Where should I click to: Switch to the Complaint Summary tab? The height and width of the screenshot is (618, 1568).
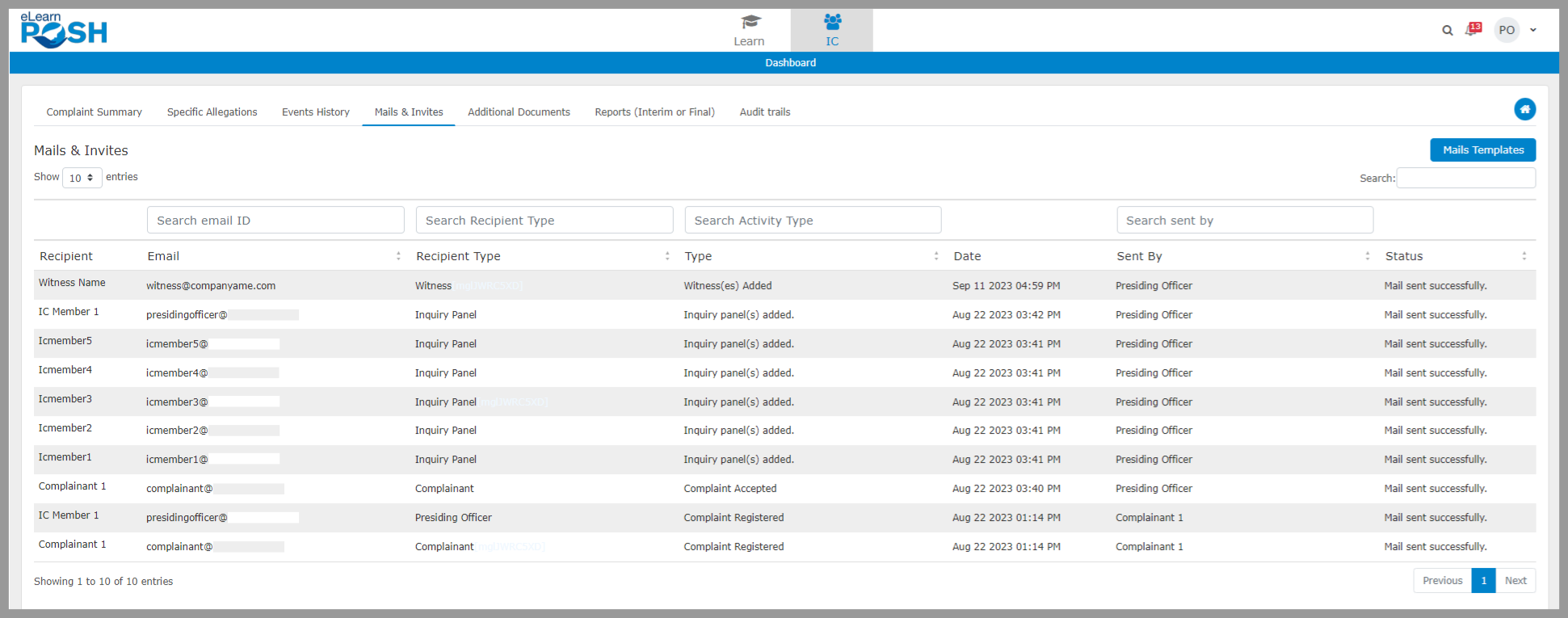point(94,112)
